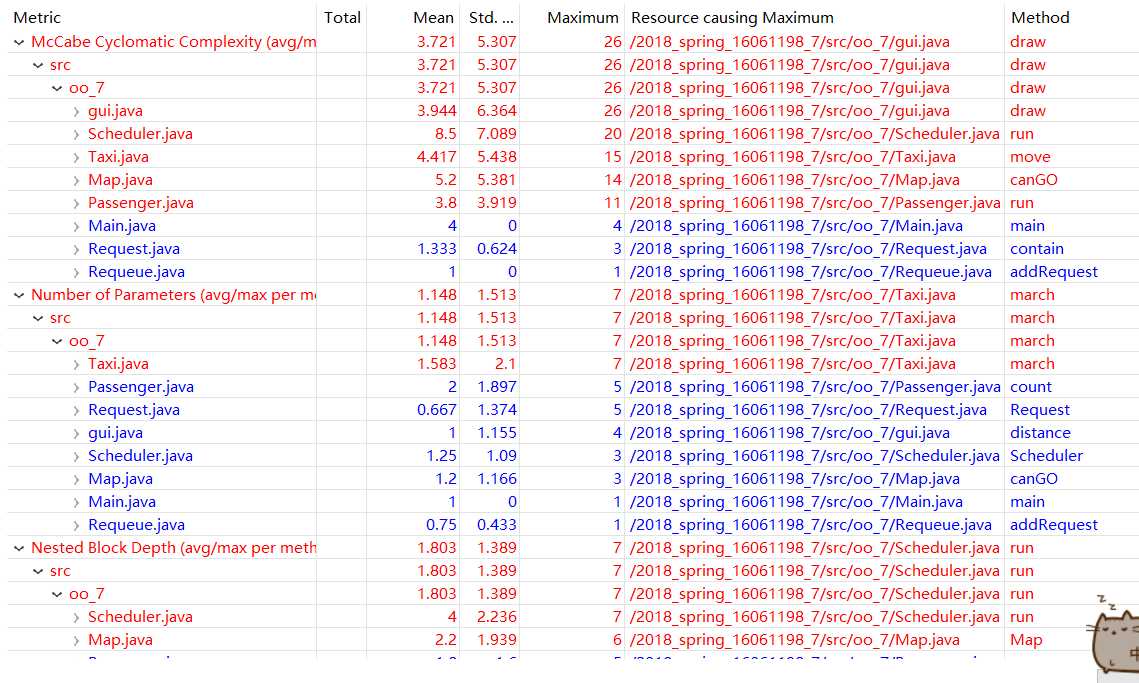Click the Method column header
Image resolution: width=1139 pixels, height=683 pixels.
[1040, 18]
